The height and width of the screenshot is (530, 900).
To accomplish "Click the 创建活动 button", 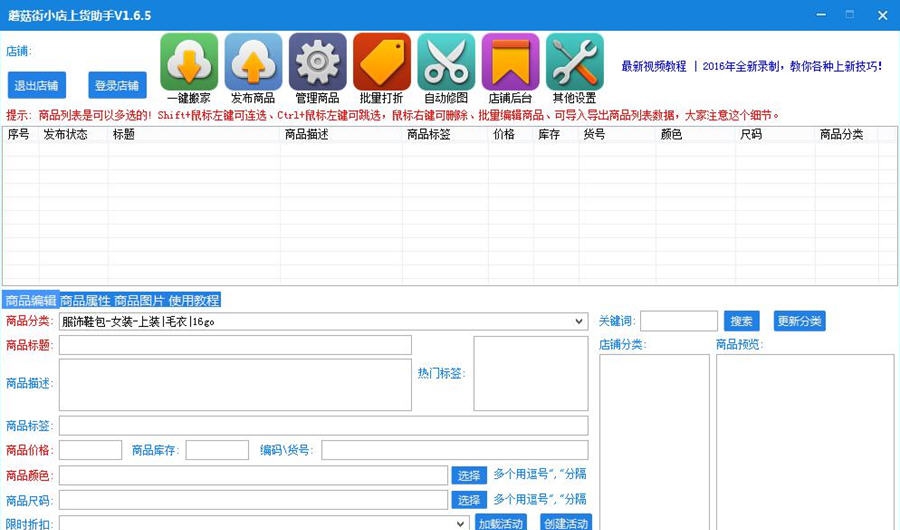I will click(x=566, y=523).
